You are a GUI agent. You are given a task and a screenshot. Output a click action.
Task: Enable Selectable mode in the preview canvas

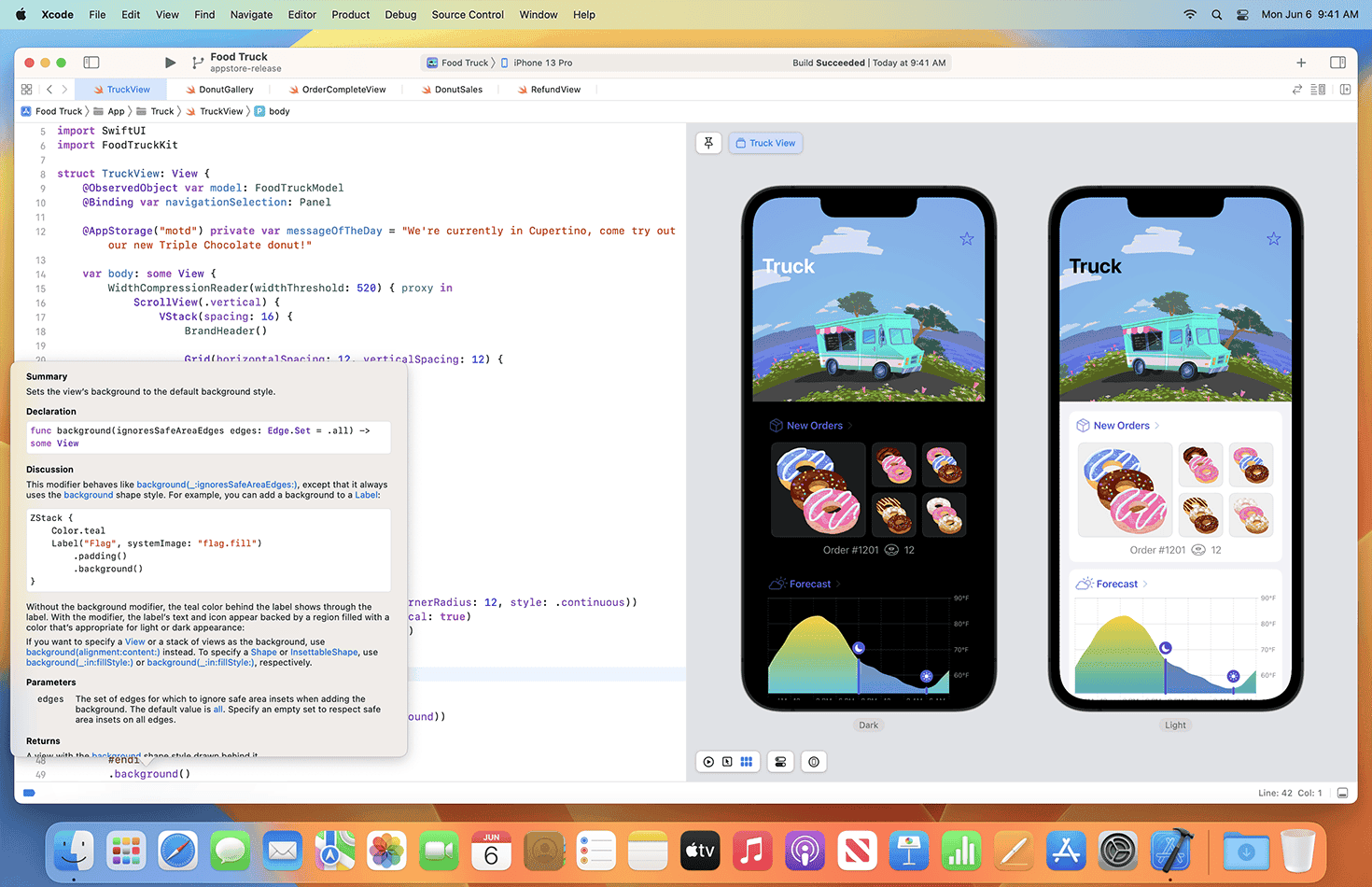tap(727, 761)
